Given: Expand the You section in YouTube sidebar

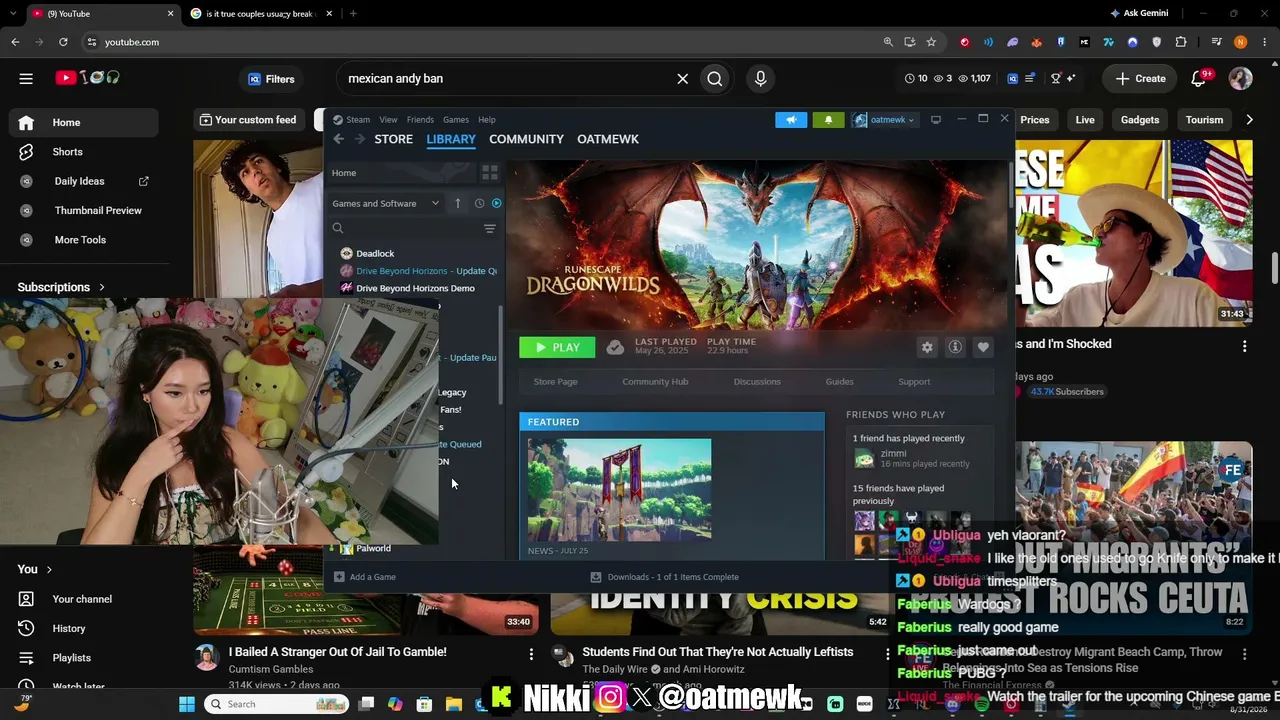Looking at the screenshot, I should (35, 569).
